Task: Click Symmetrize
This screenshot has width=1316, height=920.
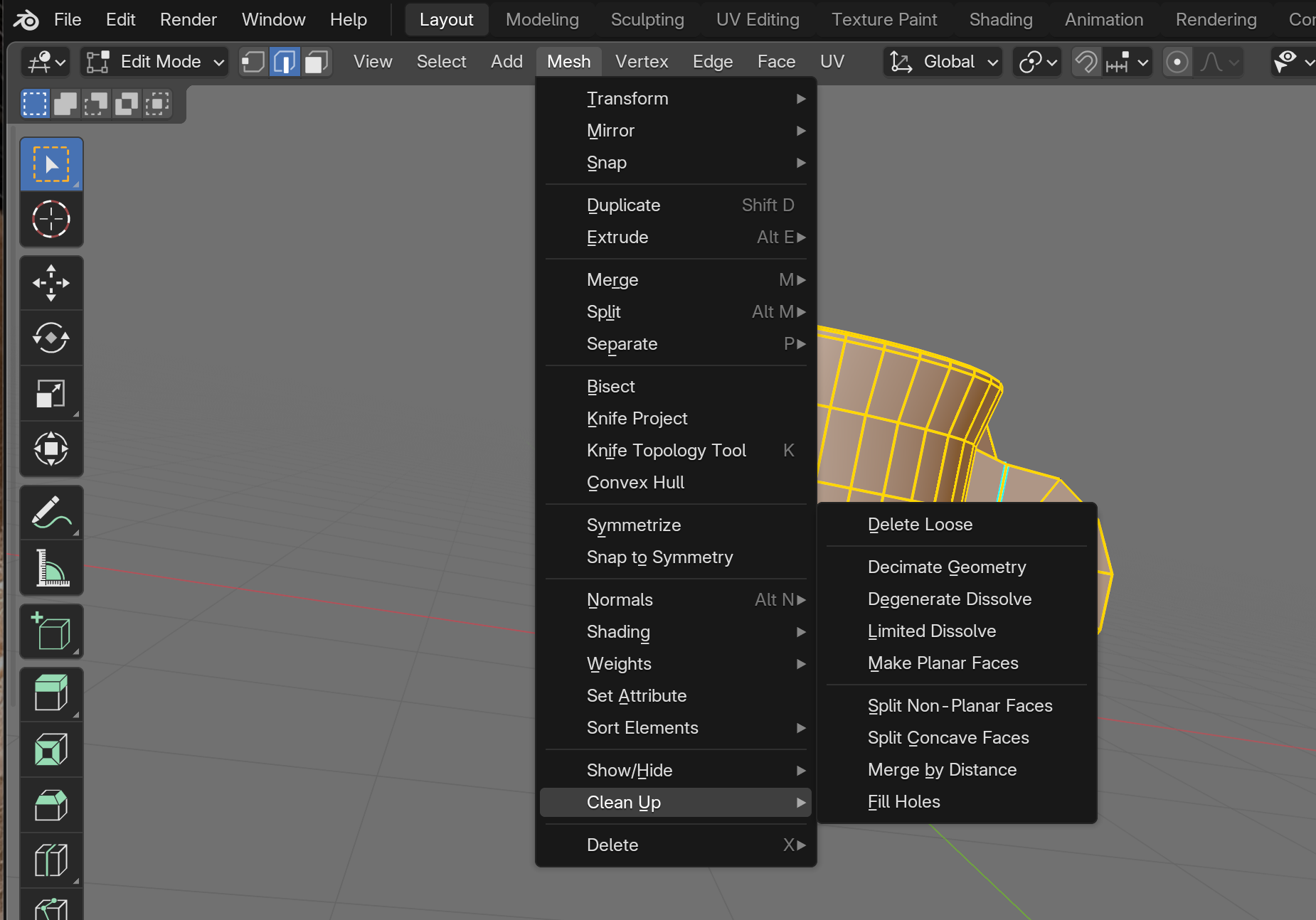Action: coord(676,525)
